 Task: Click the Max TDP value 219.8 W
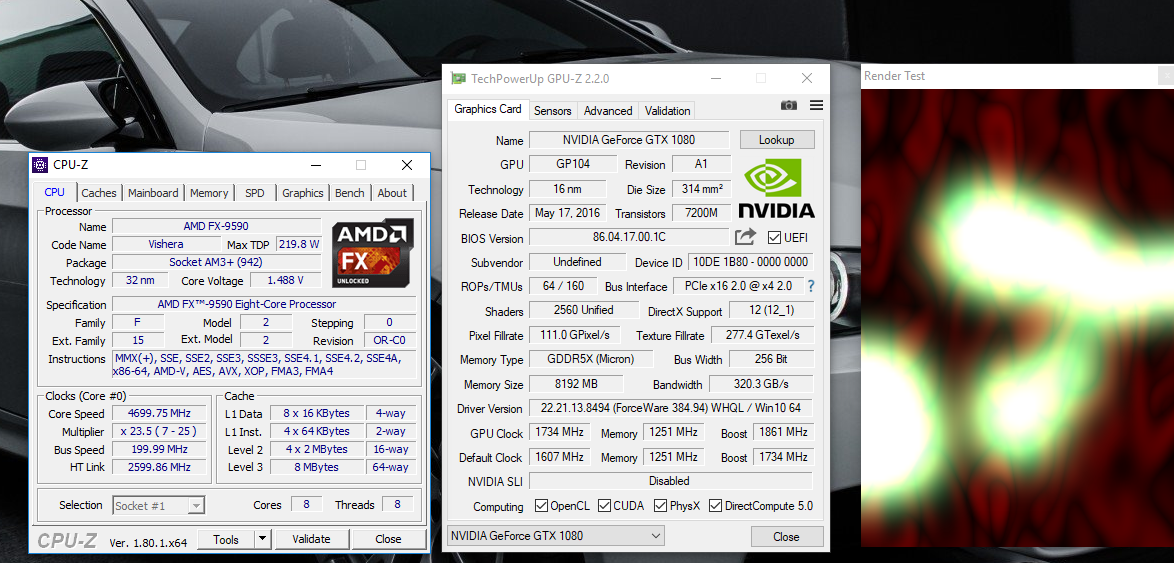tap(299, 244)
